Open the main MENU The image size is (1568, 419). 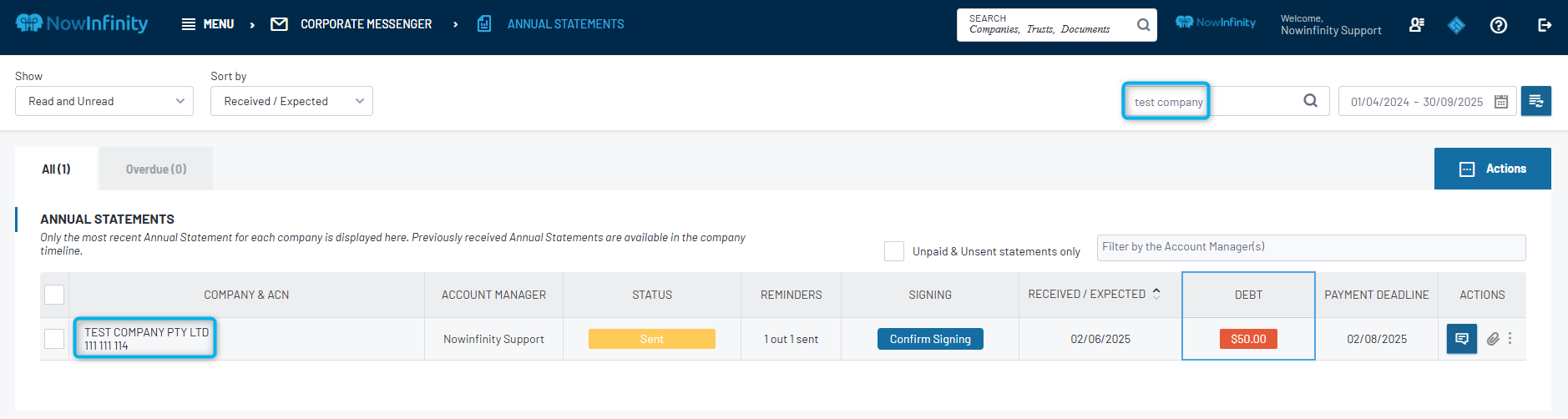(x=208, y=24)
